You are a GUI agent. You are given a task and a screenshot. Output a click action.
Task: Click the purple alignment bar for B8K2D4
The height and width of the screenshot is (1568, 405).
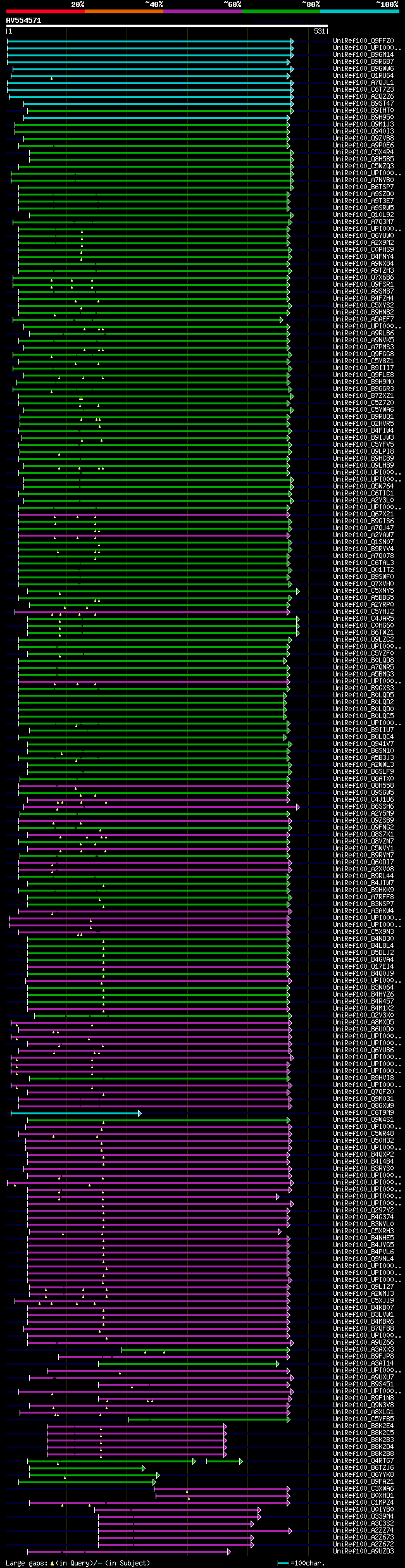tap(137, 1447)
